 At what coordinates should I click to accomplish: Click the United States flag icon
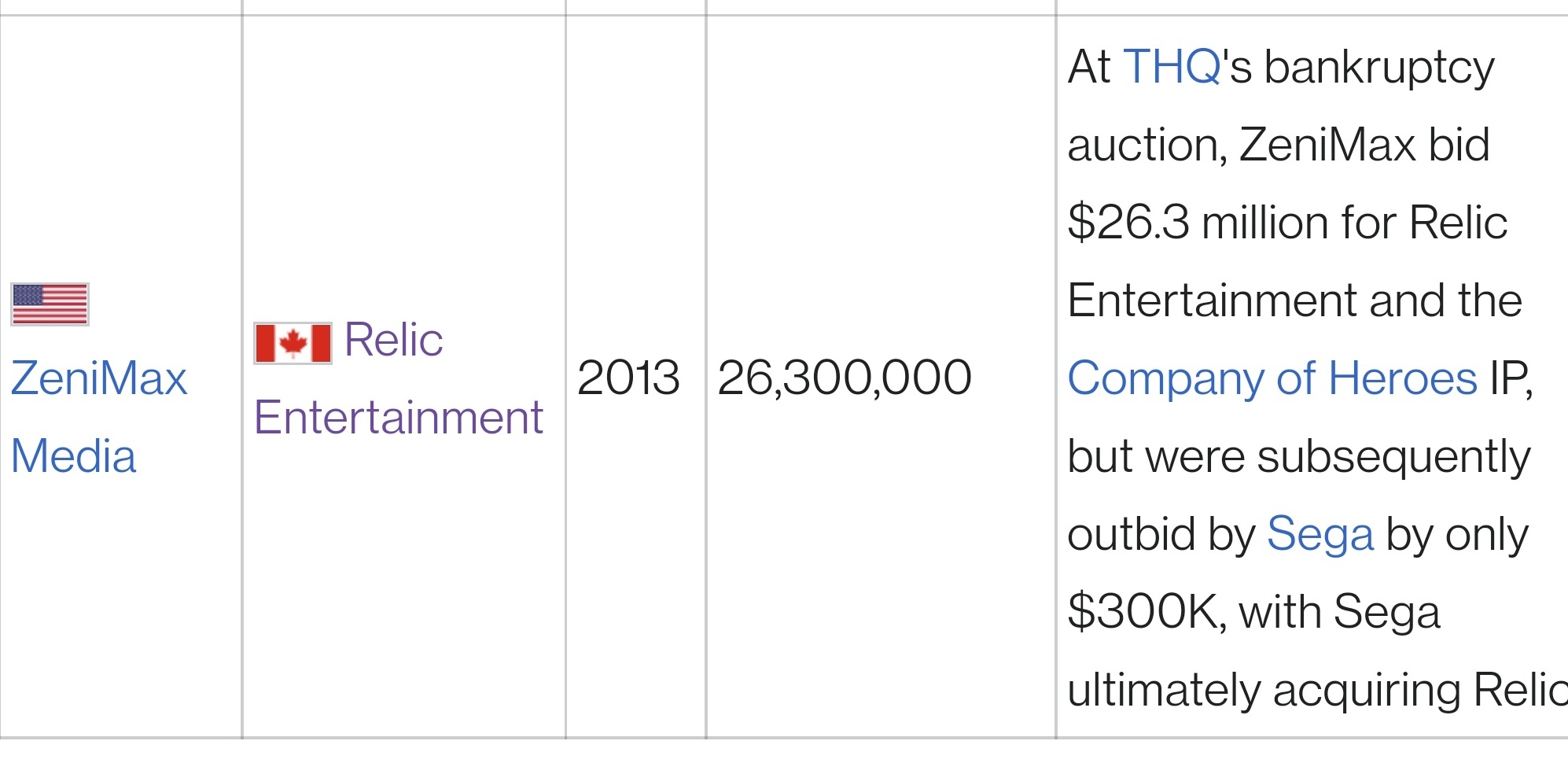point(50,304)
